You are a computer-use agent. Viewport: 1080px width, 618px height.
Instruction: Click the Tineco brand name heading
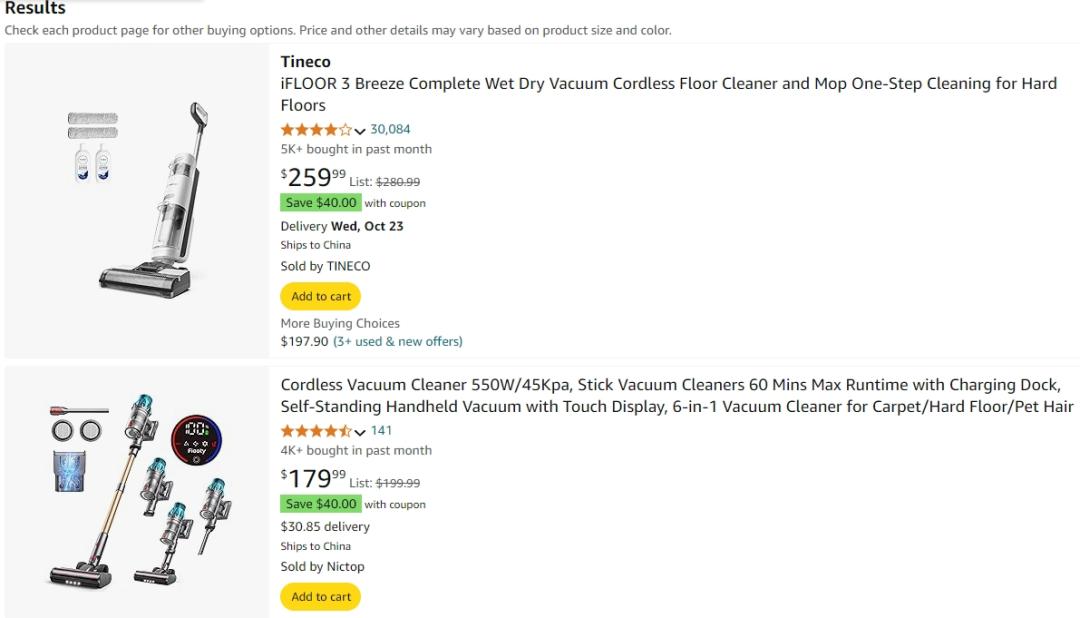(x=305, y=62)
